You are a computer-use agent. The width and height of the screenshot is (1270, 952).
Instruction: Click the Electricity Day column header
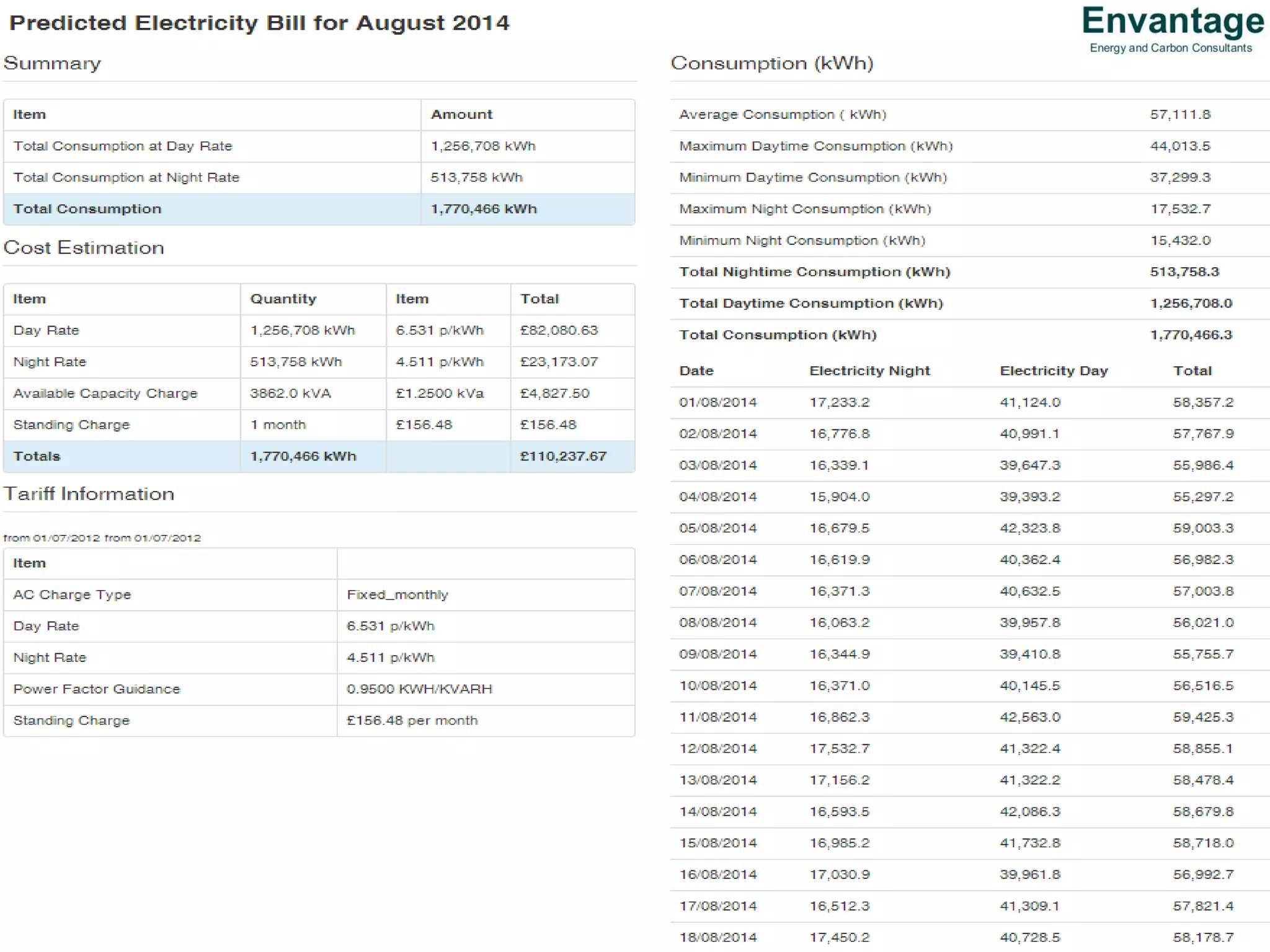[x=1053, y=371]
